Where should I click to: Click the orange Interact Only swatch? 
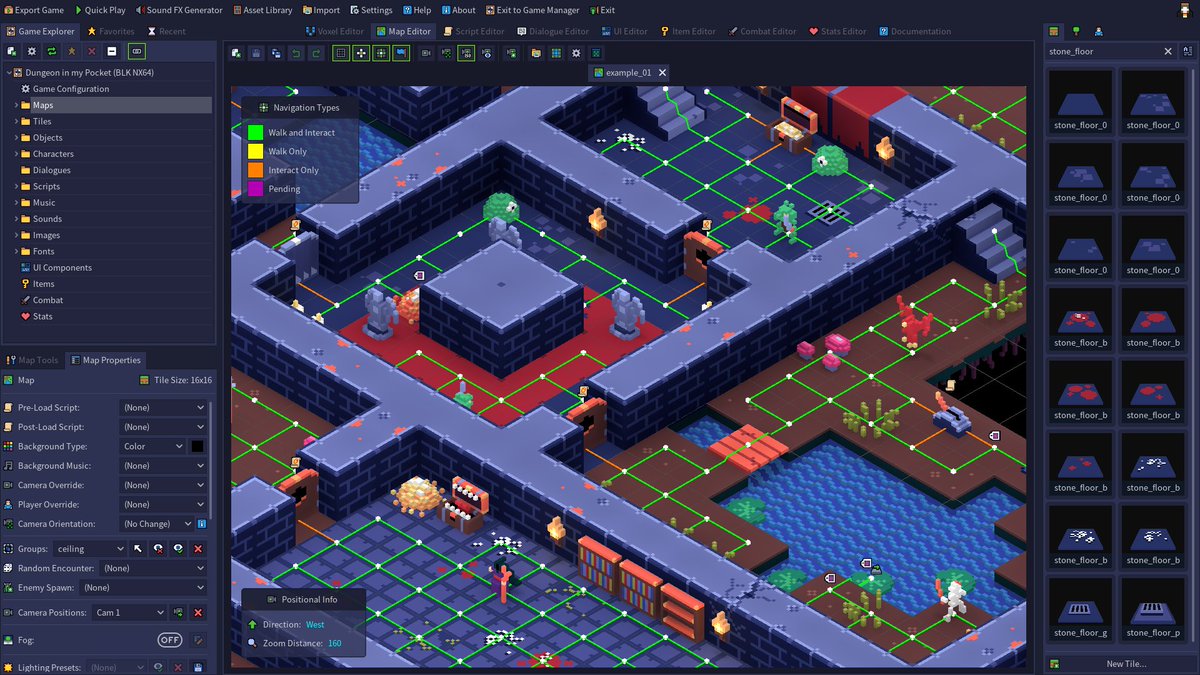tap(255, 170)
